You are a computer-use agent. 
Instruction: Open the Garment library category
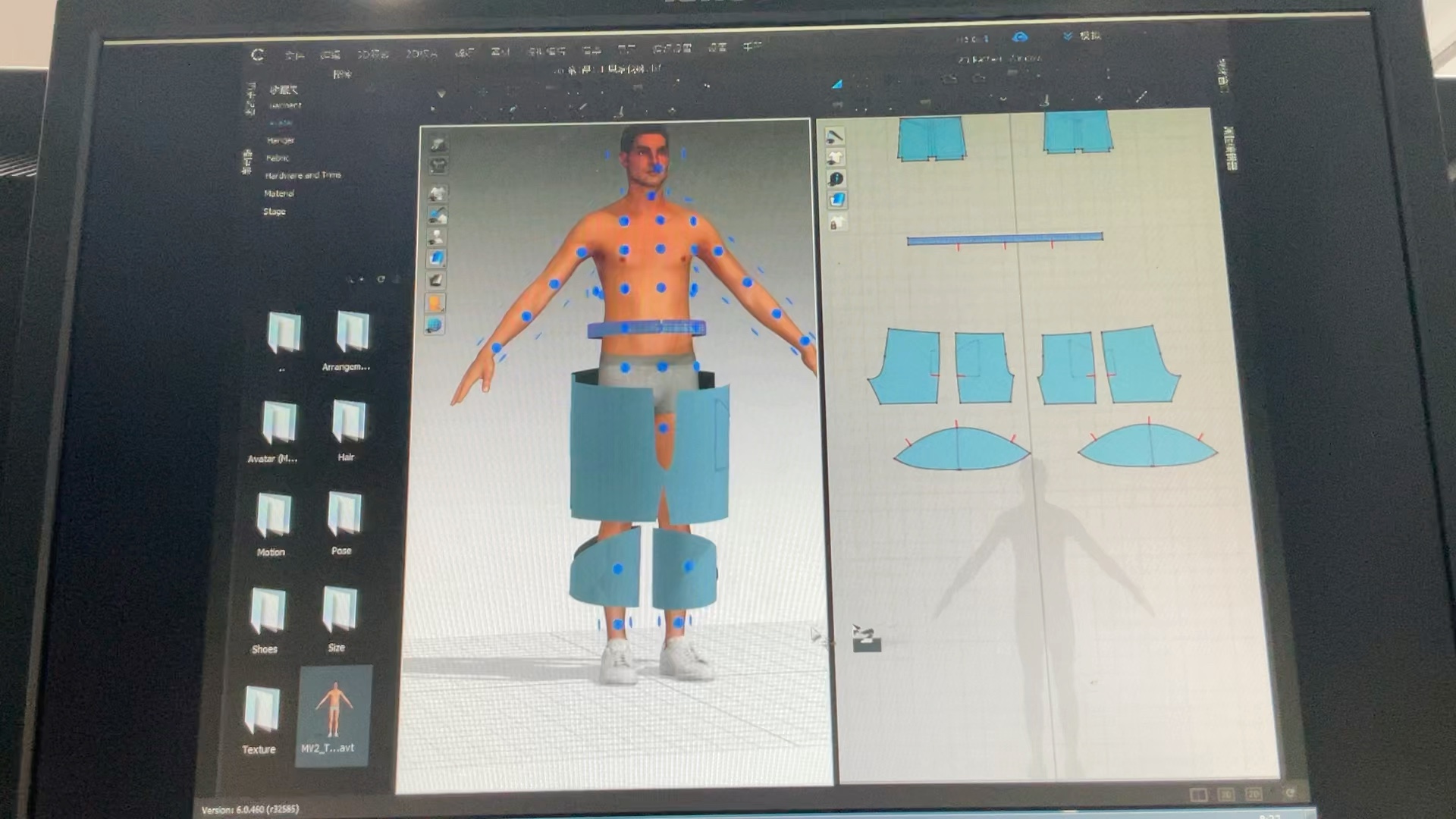point(284,105)
